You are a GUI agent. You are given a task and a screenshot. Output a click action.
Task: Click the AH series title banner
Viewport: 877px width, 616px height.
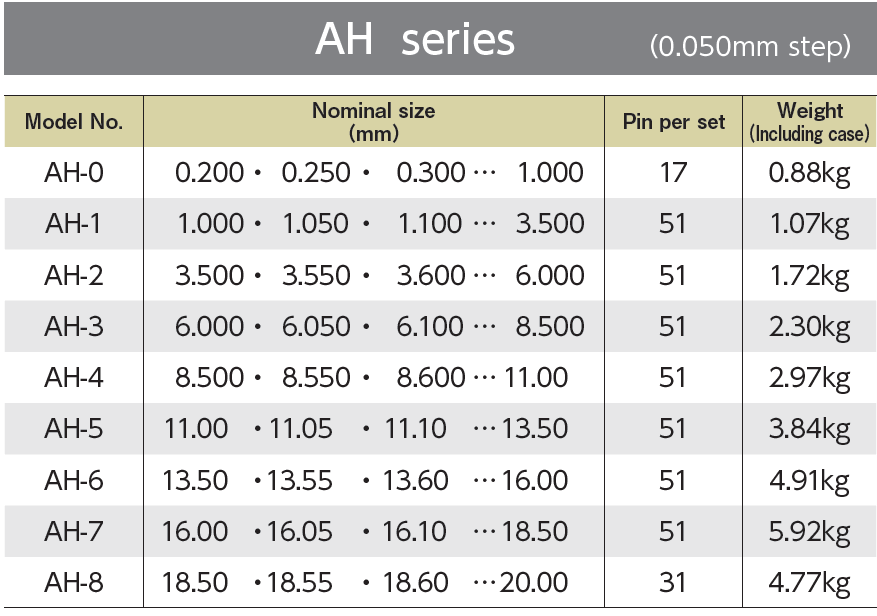(x=440, y=39)
